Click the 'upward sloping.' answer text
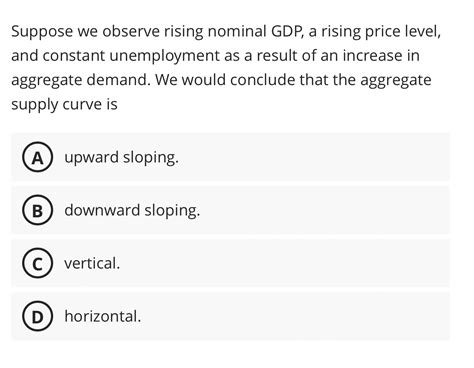 [122, 157]
